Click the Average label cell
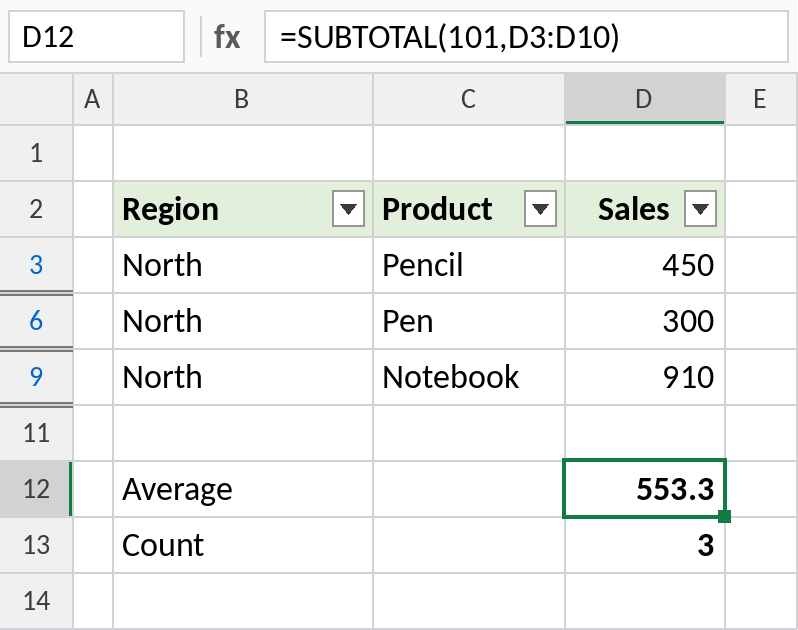This screenshot has height=630, width=798. [x=243, y=489]
